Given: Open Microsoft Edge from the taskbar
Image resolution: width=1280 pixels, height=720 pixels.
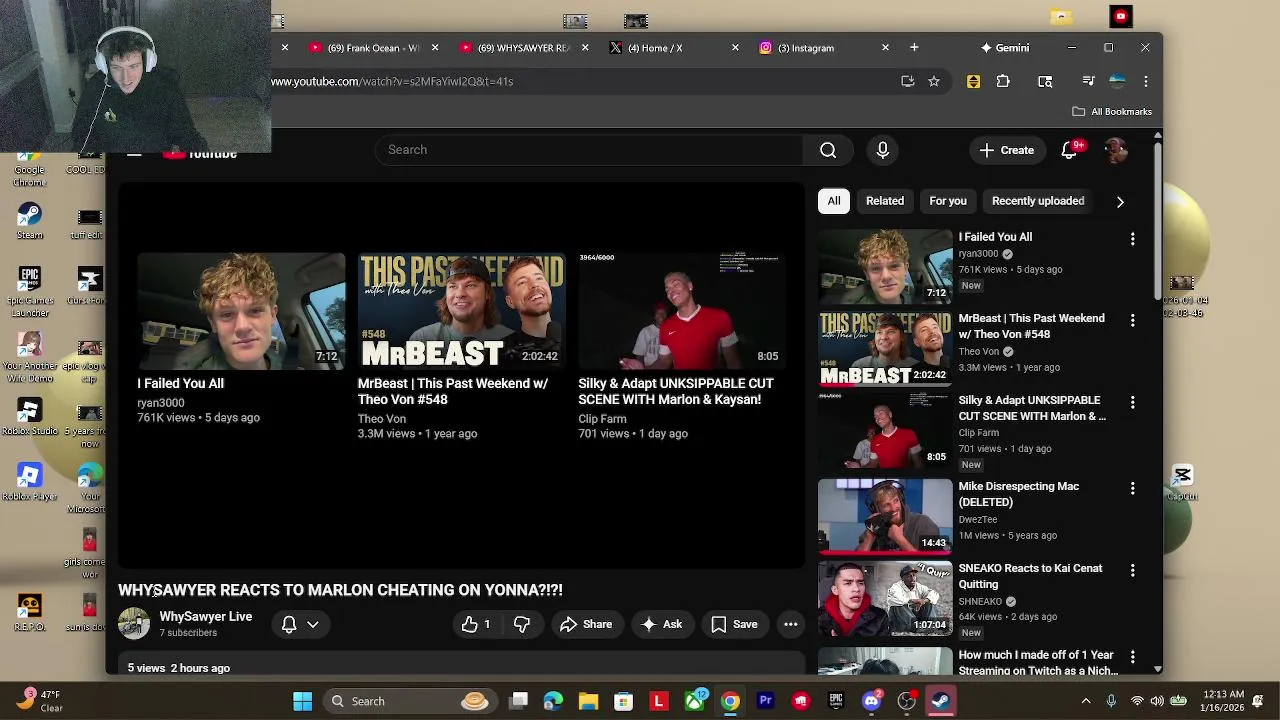Looking at the screenshot, I should coord(553,701).
